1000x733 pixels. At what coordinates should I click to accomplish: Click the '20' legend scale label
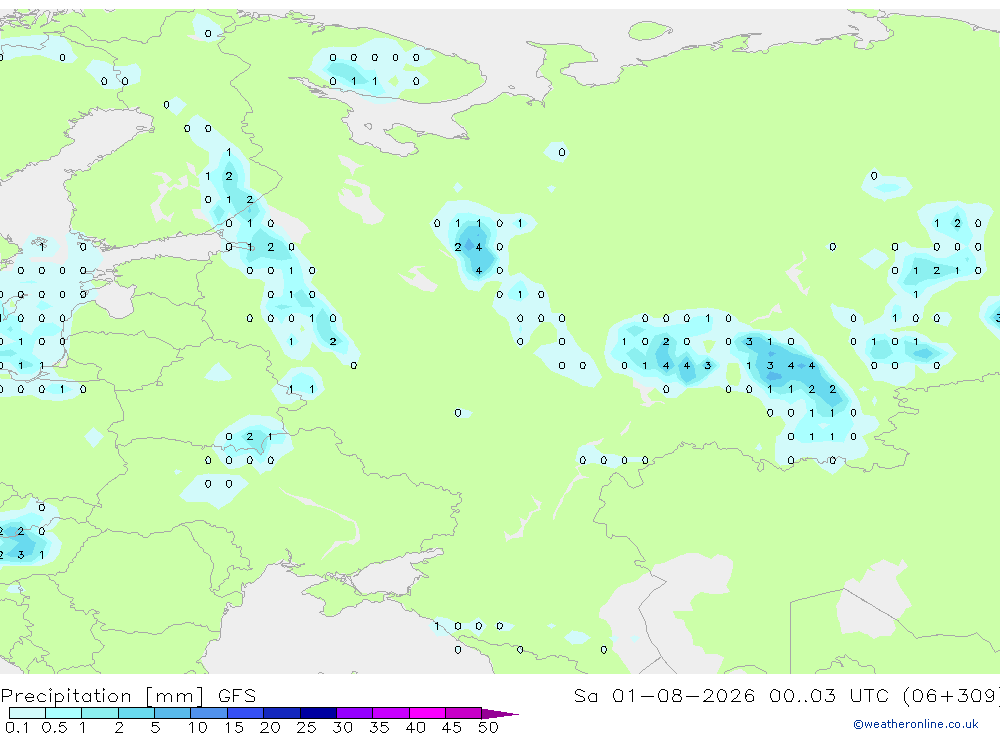click(x=270, y=727)
